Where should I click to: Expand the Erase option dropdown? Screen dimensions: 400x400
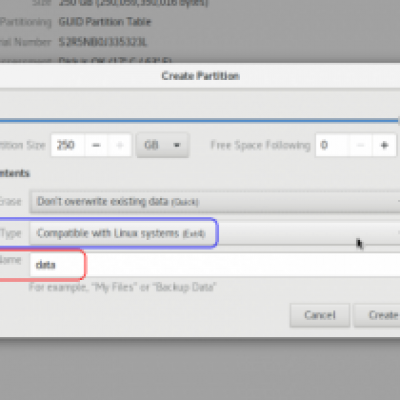pos(215,201)
